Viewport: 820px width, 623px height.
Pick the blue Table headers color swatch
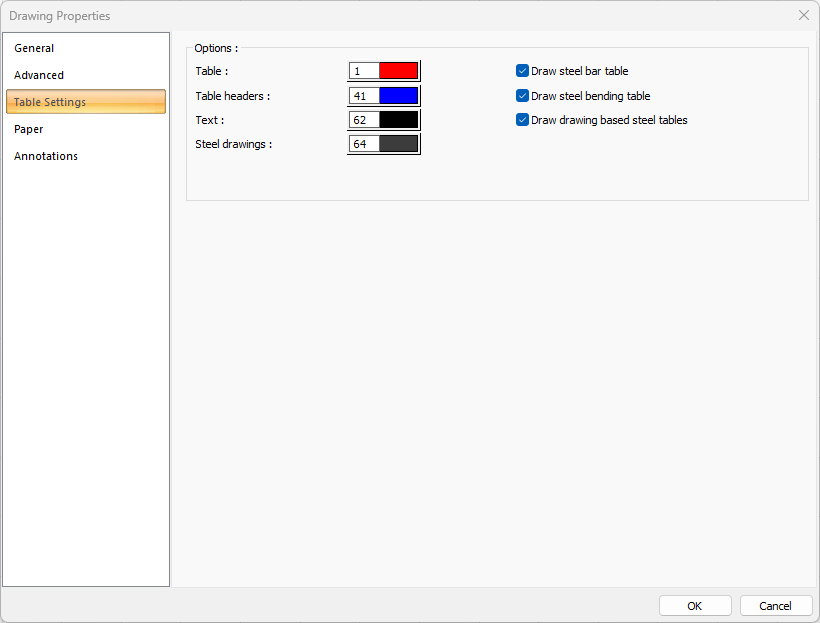pyautogui.click(x=398, y=96)
